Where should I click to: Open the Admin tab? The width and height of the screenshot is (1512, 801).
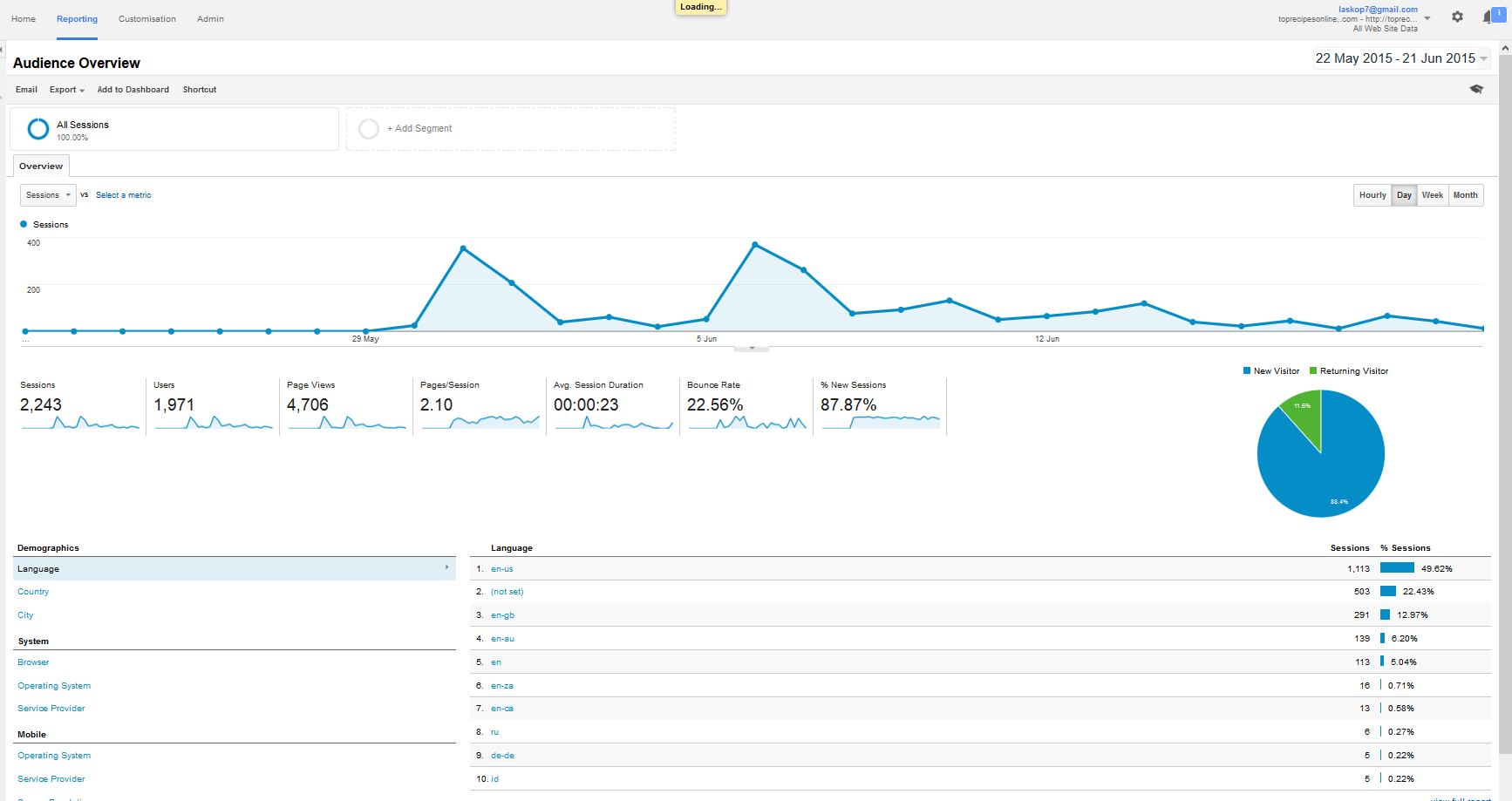(x=210, y=19)
